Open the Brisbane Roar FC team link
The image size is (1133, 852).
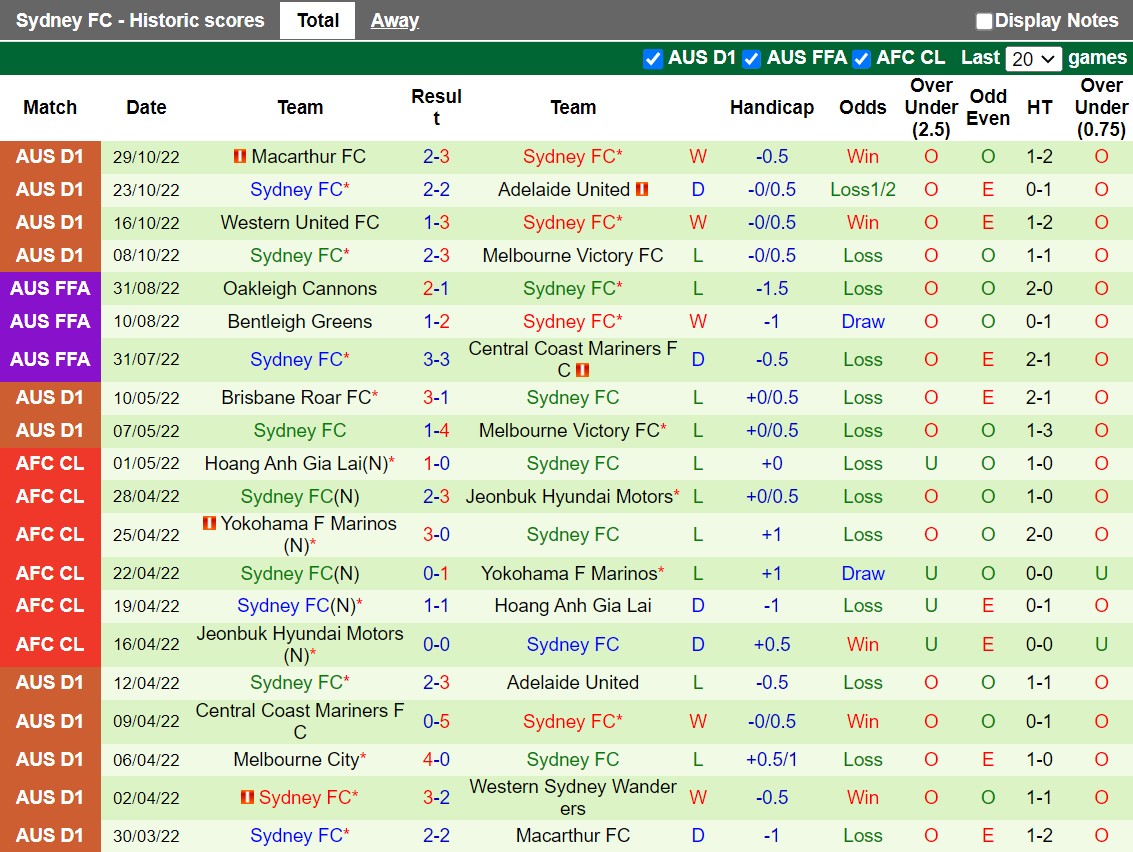coord(297,397)
